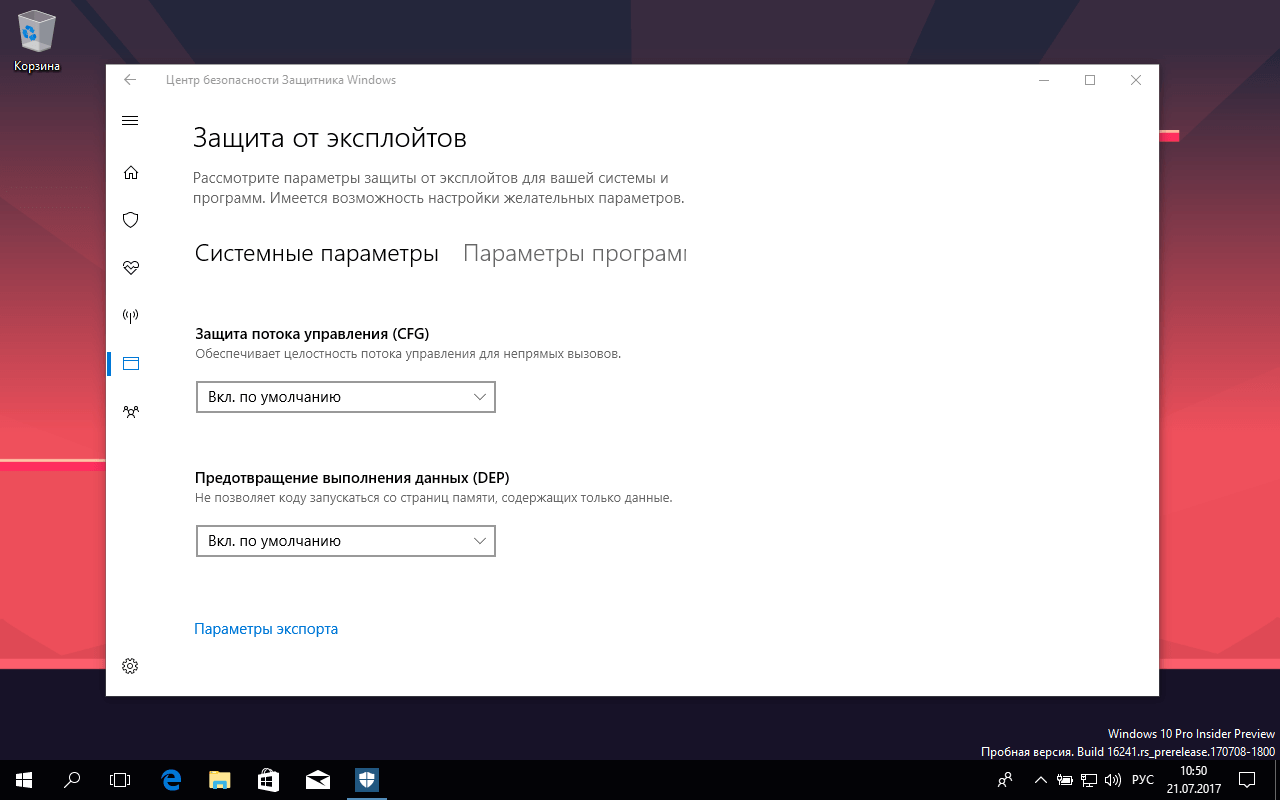1280x800 pixels.
Task: Open the Windows Store from the taskbar
Action: (x=268, y=780)
